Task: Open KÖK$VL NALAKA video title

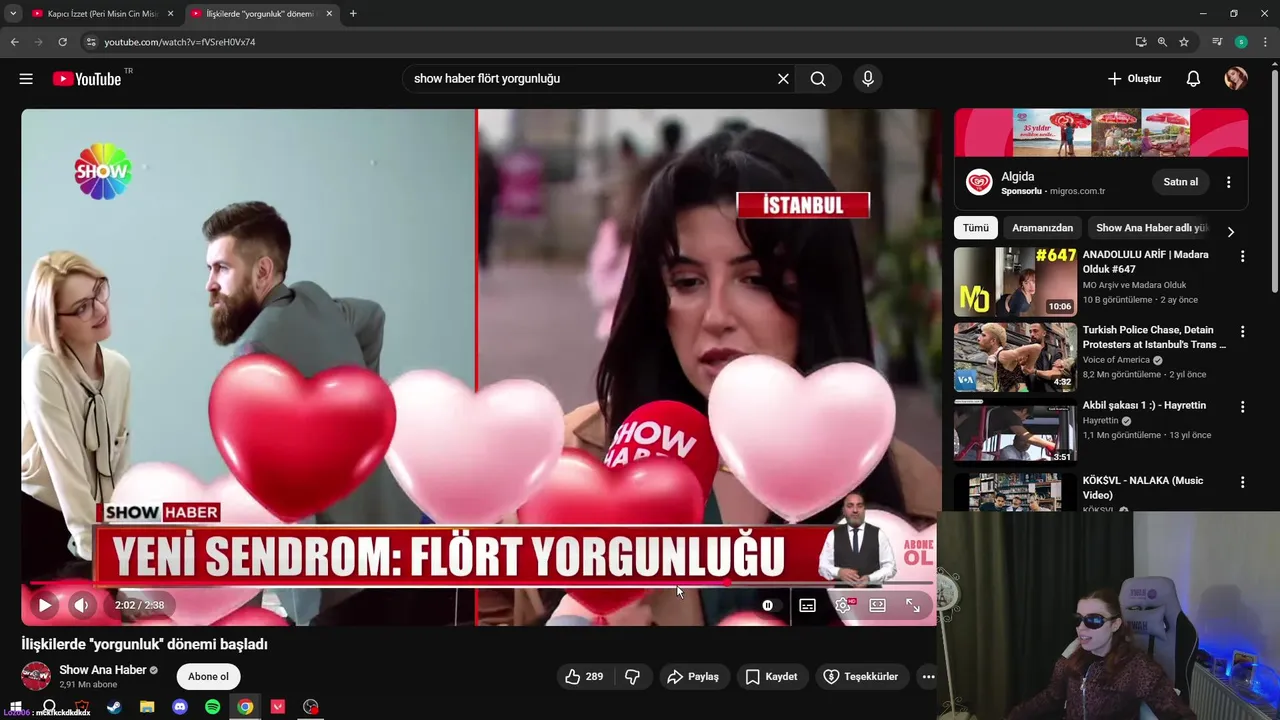Action: tap(1142, 488)
